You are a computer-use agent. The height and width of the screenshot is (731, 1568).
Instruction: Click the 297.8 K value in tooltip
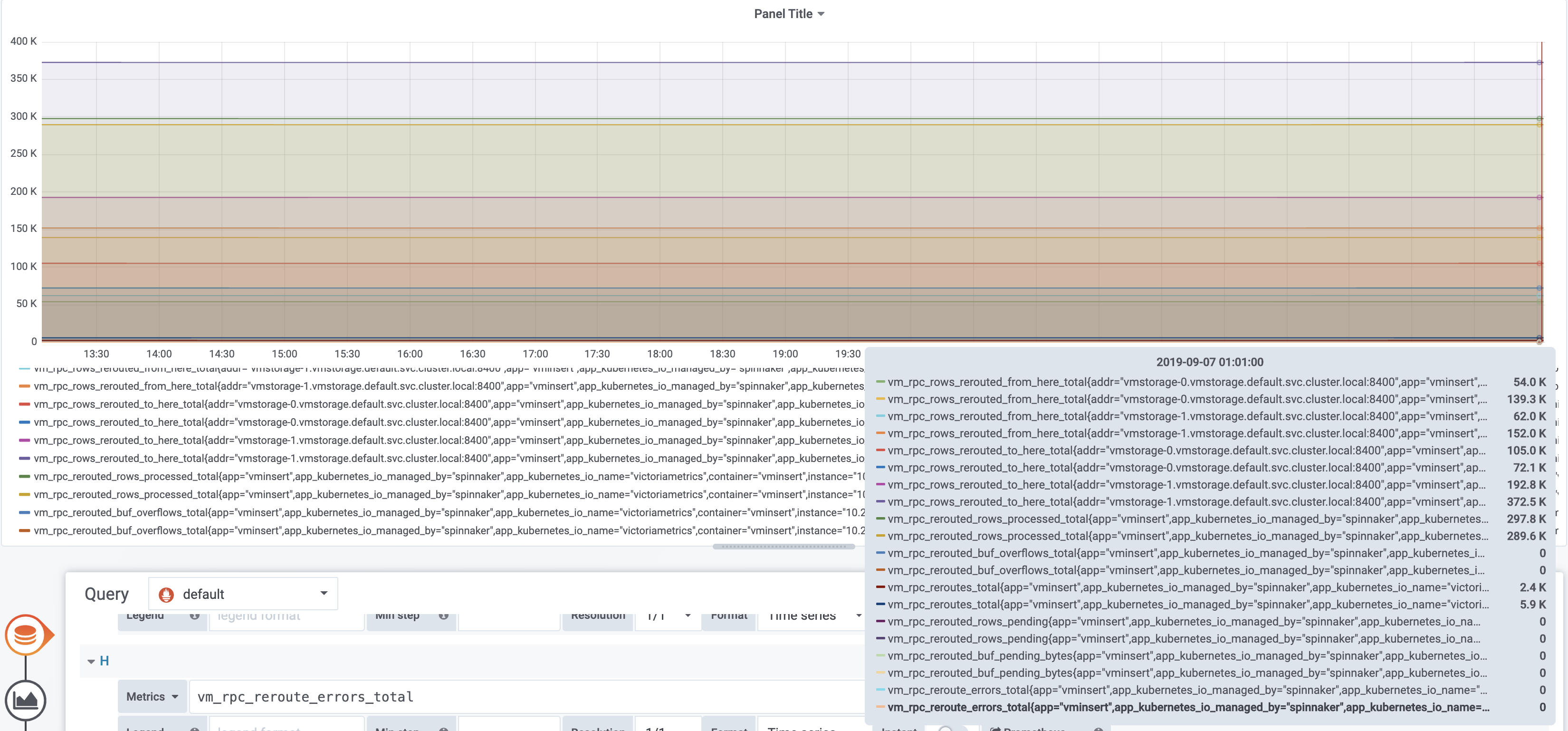[1526, 519]
